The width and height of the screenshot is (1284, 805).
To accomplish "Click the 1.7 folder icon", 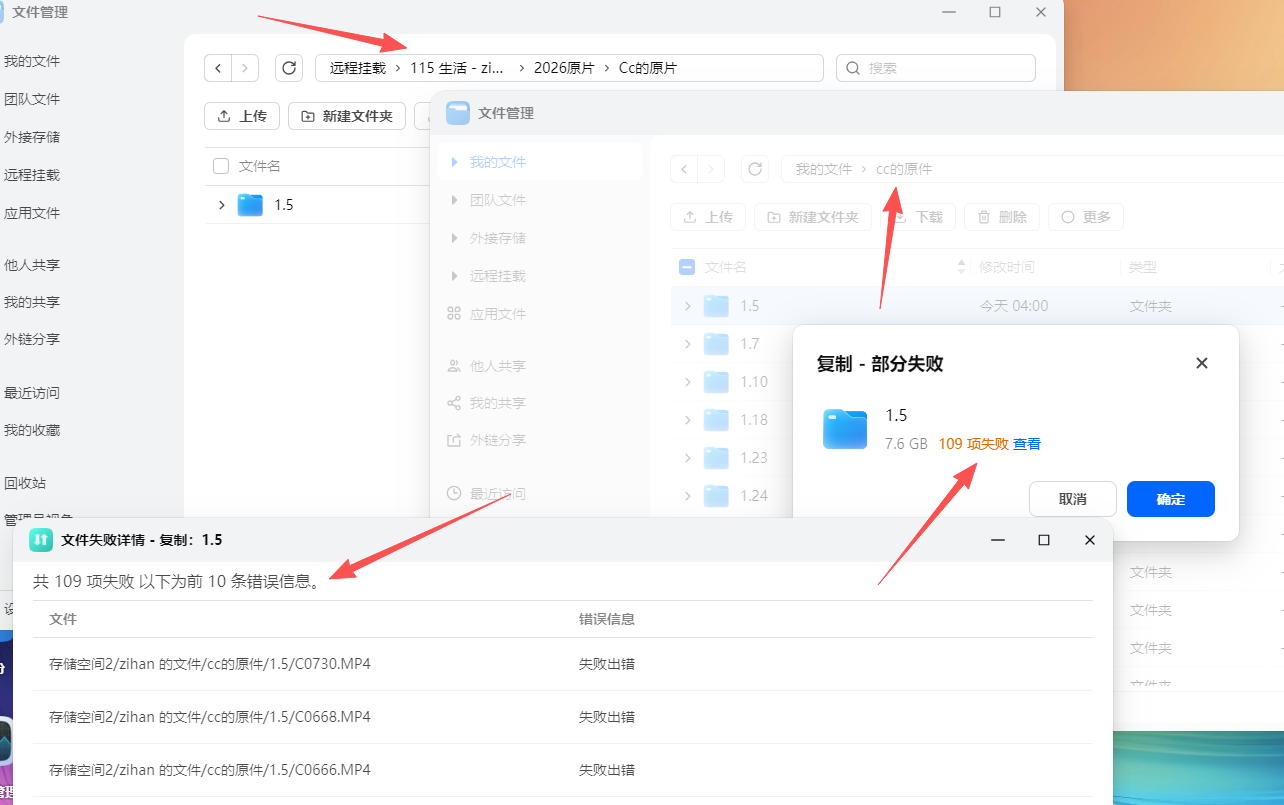I will tap(716, 344).
